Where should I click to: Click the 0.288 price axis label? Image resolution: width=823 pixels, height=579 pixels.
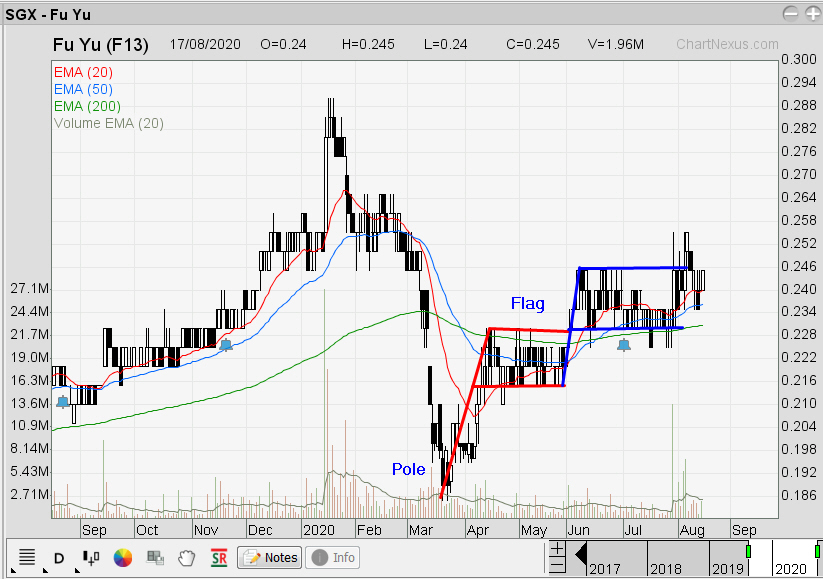(799, 105)
